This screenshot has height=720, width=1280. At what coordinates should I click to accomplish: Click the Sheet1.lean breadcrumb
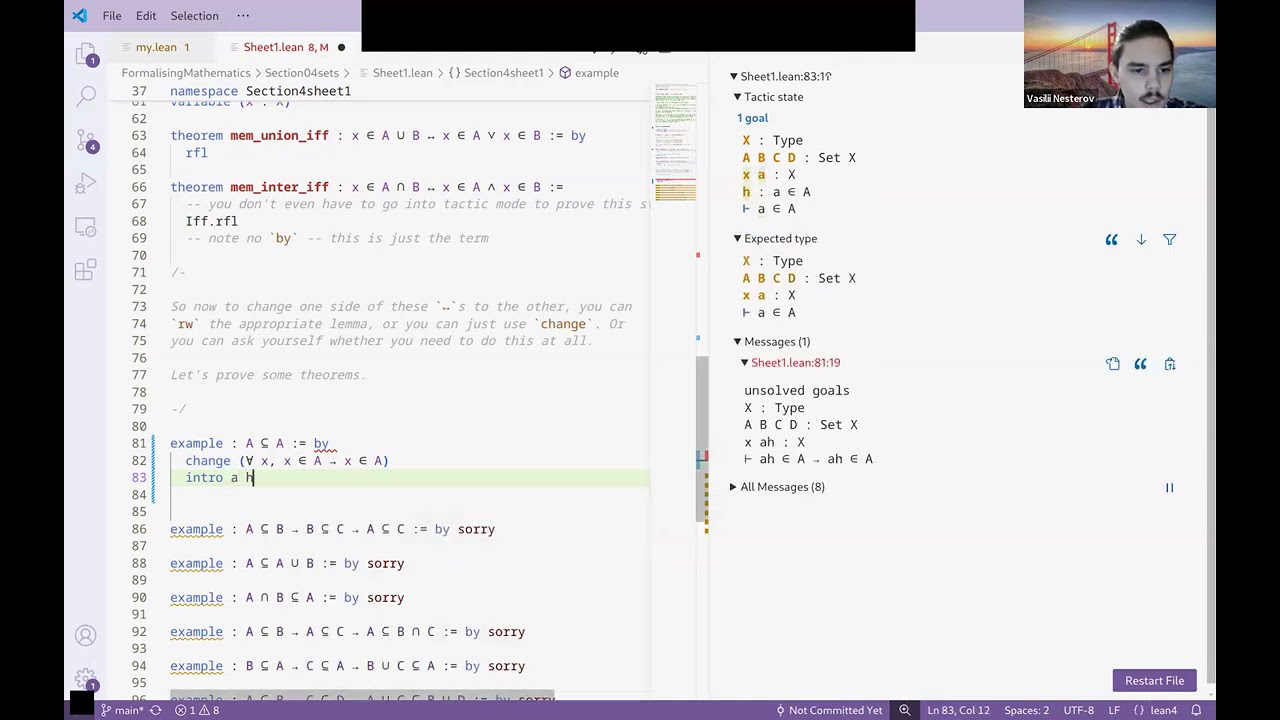click(x=402, y=73)
